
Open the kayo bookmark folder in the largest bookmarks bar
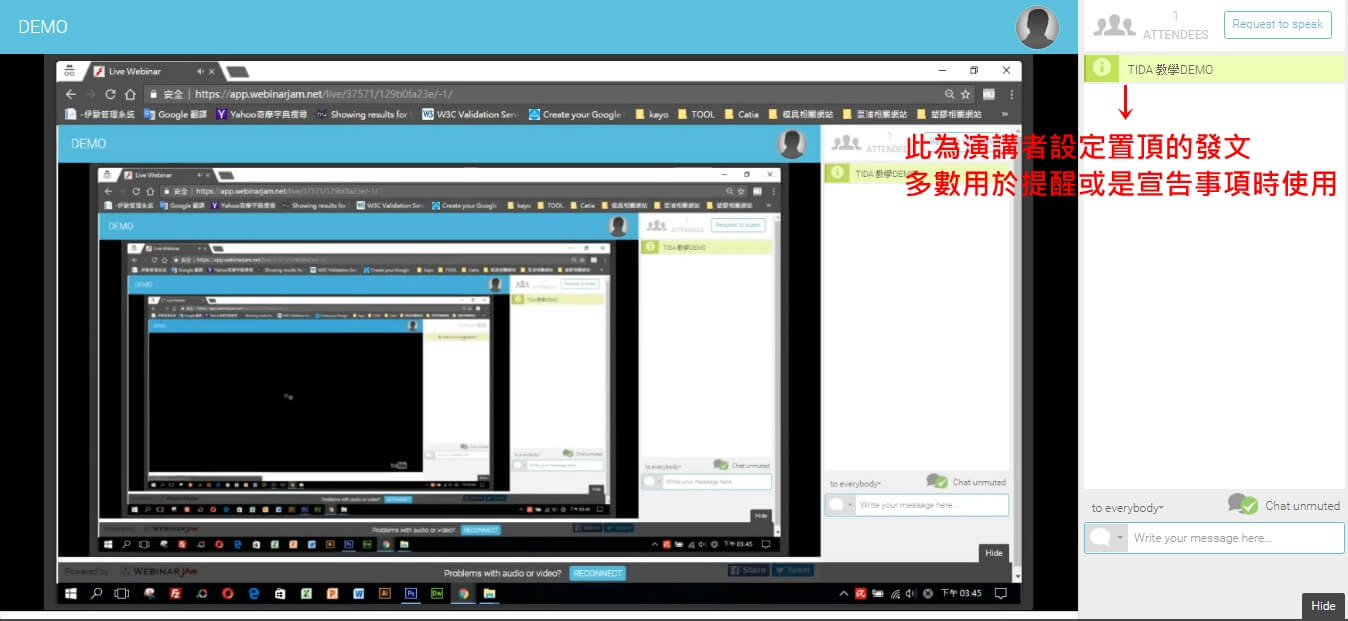652,114
